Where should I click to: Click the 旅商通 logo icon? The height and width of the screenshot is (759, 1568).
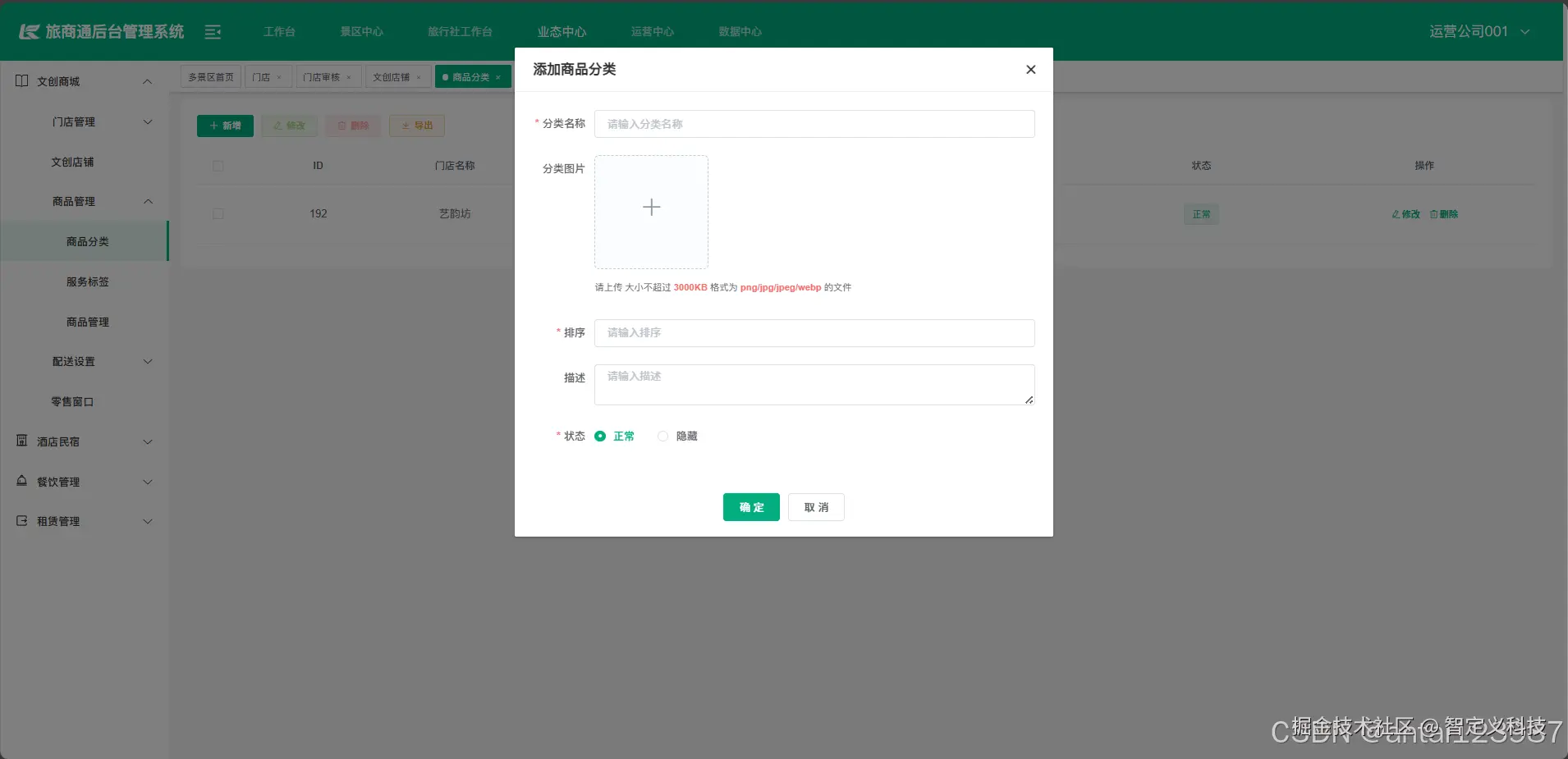(30, 32)
